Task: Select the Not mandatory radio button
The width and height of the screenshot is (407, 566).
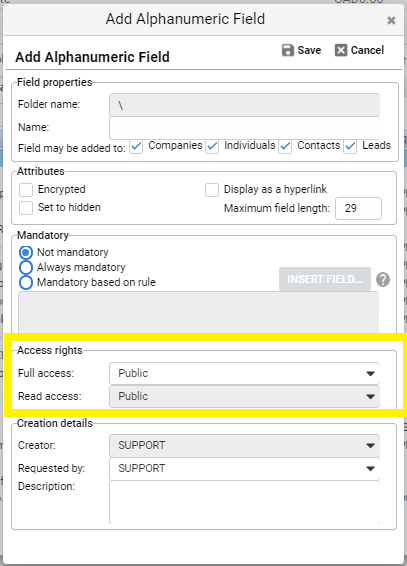Action: [26, 252]
